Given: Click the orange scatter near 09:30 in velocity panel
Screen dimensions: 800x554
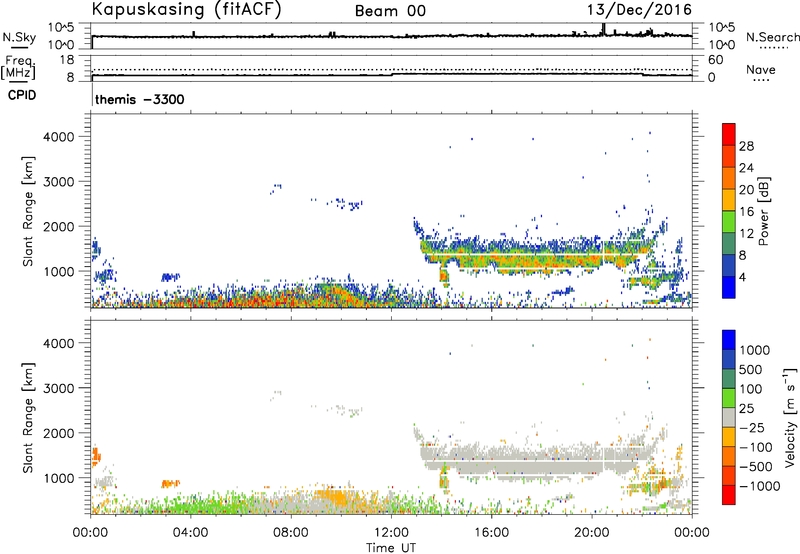Looking at the screenshot, I should pyautogui.click(x=334, y=496).
